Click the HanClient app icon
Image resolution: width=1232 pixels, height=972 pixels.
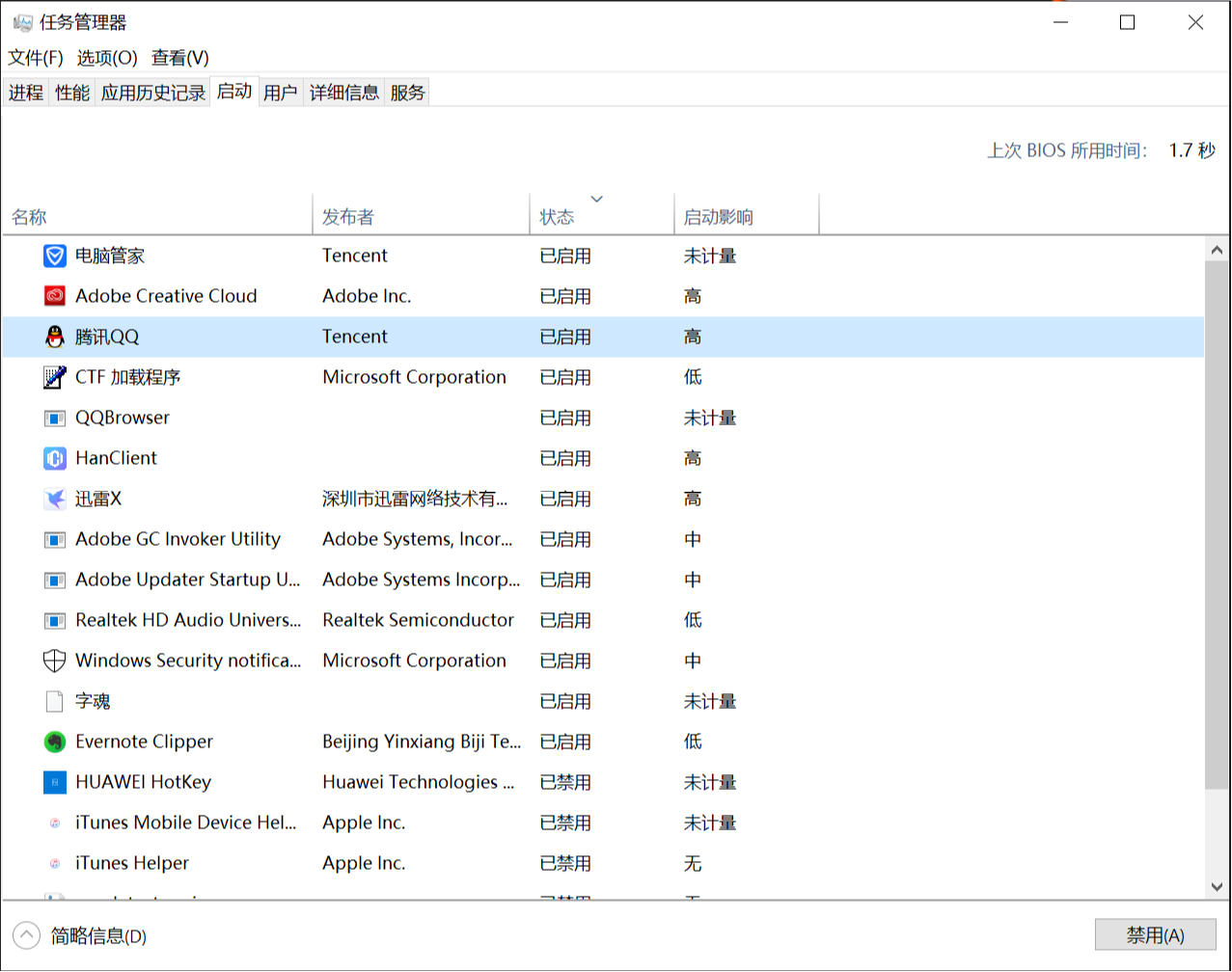(55, 458)
